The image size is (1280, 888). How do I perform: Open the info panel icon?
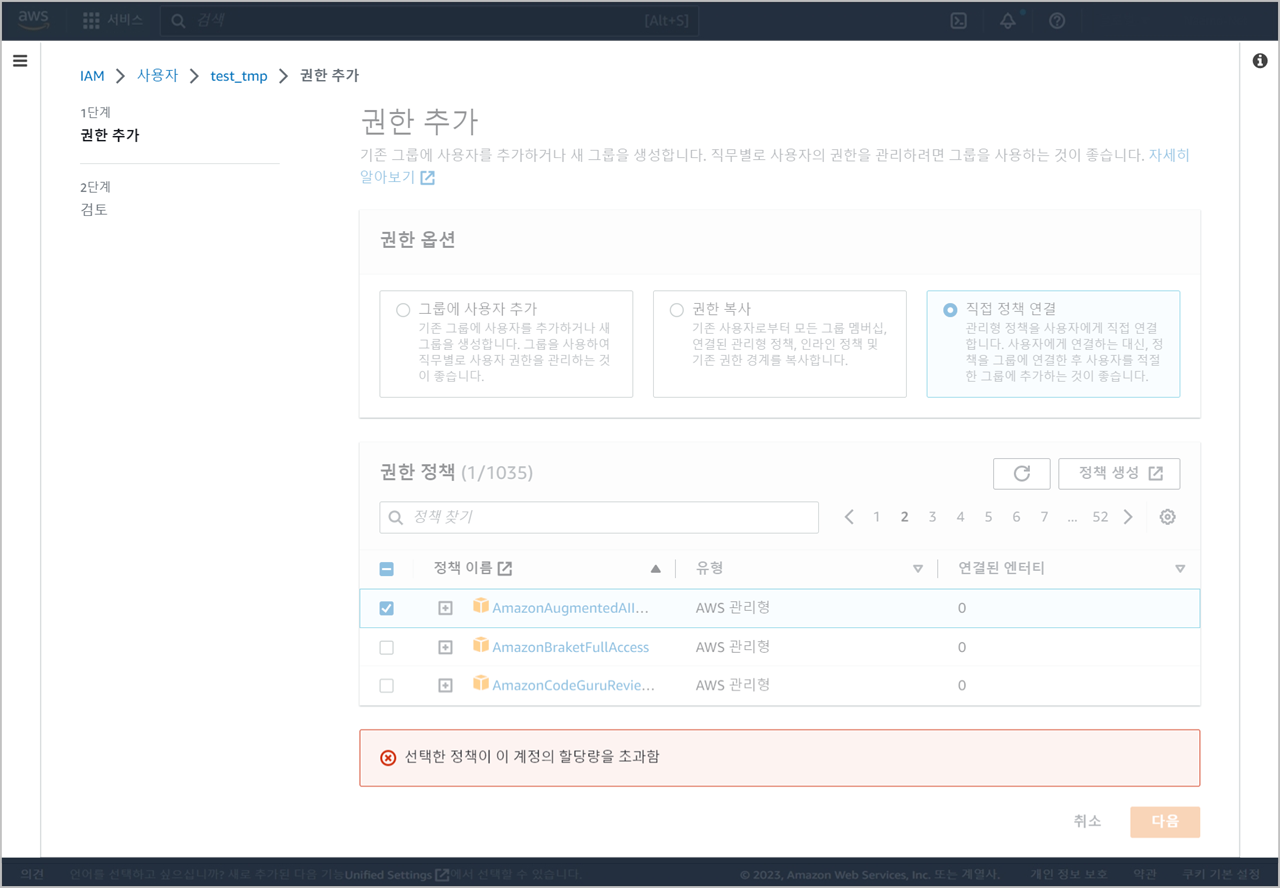(1260, 61)
